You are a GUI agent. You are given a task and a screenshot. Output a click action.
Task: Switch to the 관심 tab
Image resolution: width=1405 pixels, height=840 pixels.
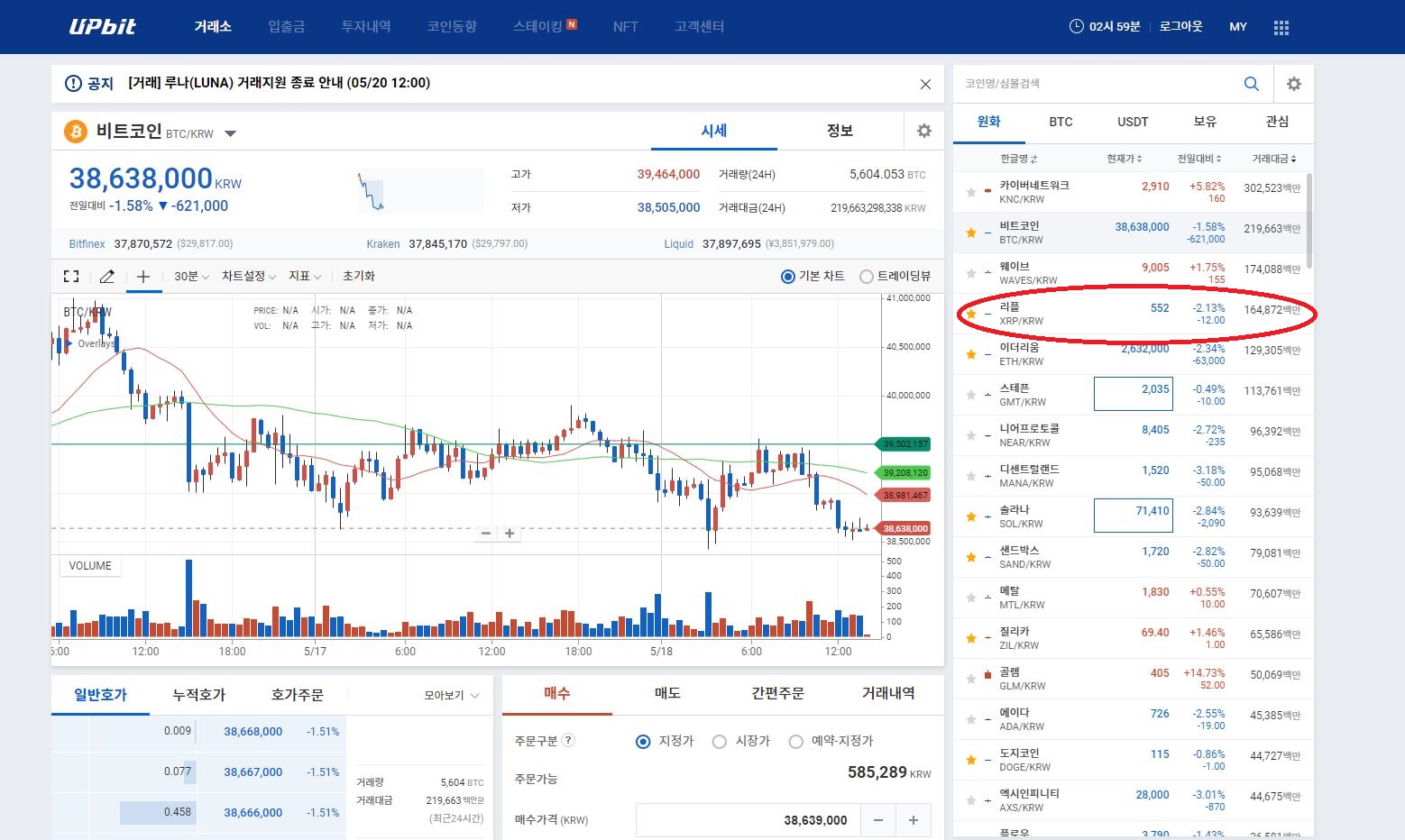tap(1277, 122)
